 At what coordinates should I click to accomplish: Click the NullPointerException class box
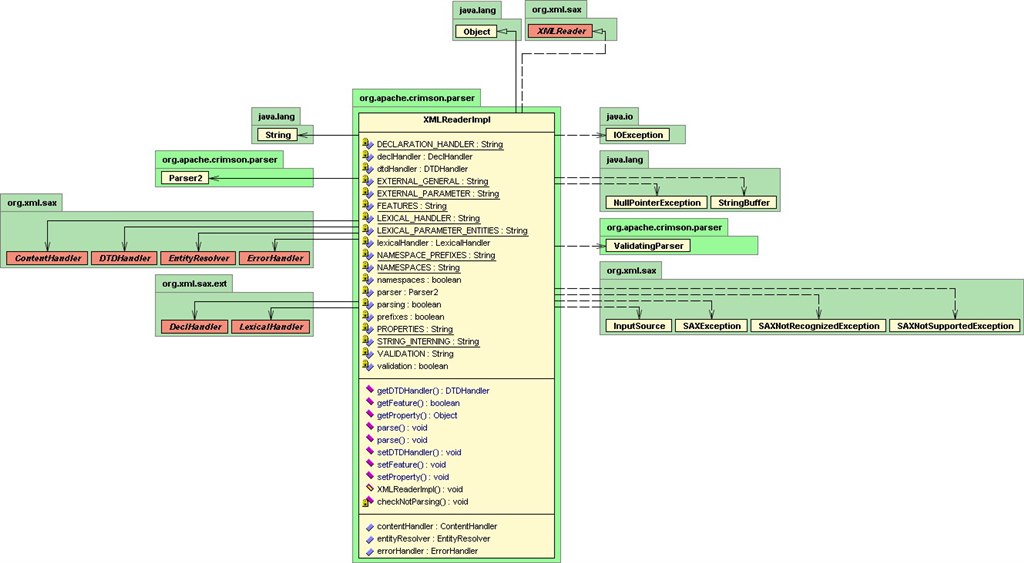(x=657, y=202)
